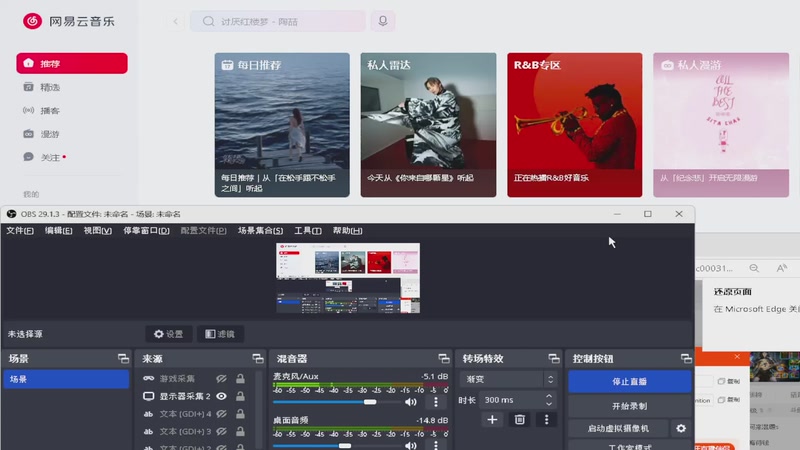Open the 视图(V) menu in OBS
The width and height of the screenshot is (800, 450).
click(x=97, y=231)
